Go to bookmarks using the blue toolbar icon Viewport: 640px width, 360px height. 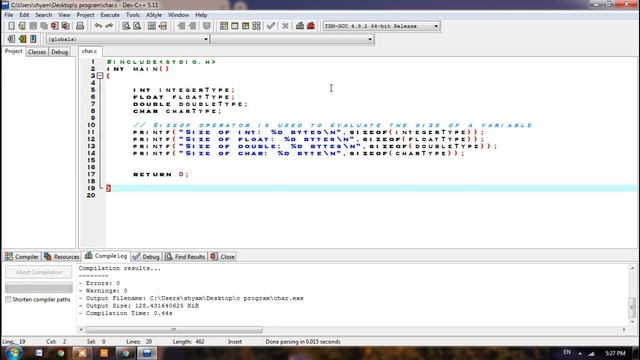click(33, 39)
